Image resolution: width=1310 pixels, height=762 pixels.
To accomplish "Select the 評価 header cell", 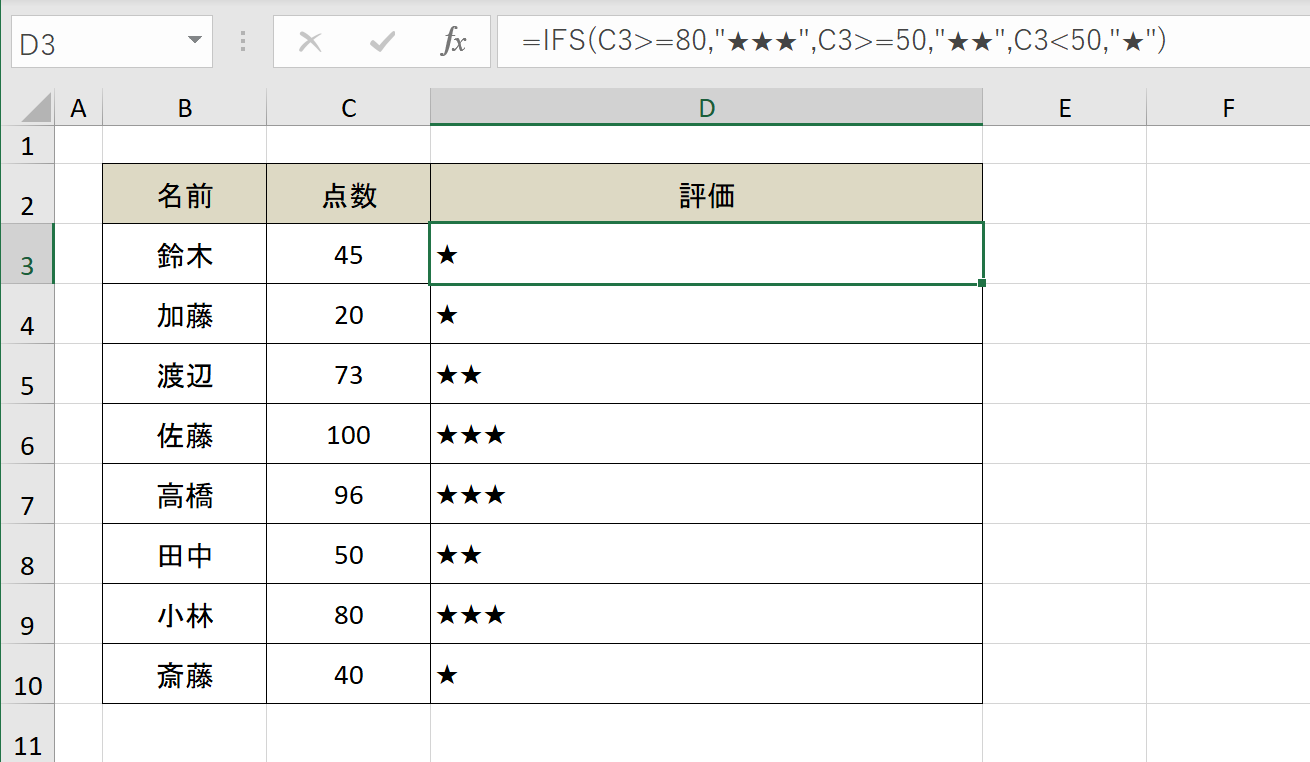I will pyautogui.click(x=707, y=194).
